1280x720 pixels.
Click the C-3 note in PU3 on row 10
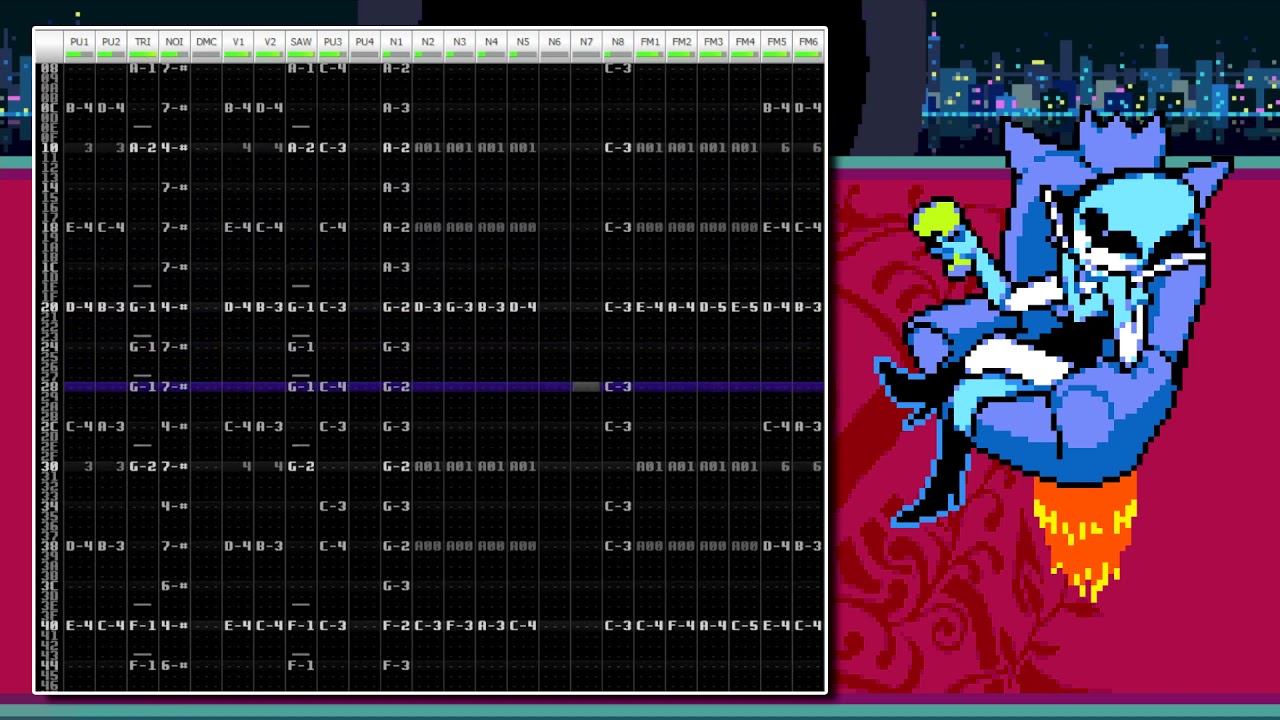[x=333, y=147]
